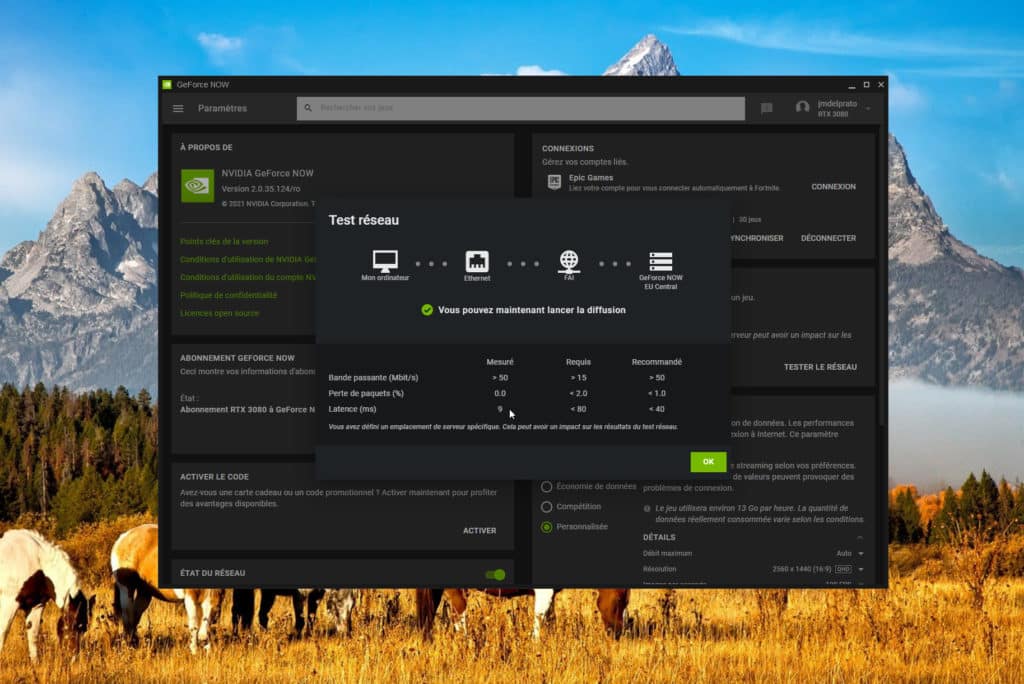Click the jmdelprato user avatar icon
The width and height of the screenshot is (1024, 684).
pos(803,107)
